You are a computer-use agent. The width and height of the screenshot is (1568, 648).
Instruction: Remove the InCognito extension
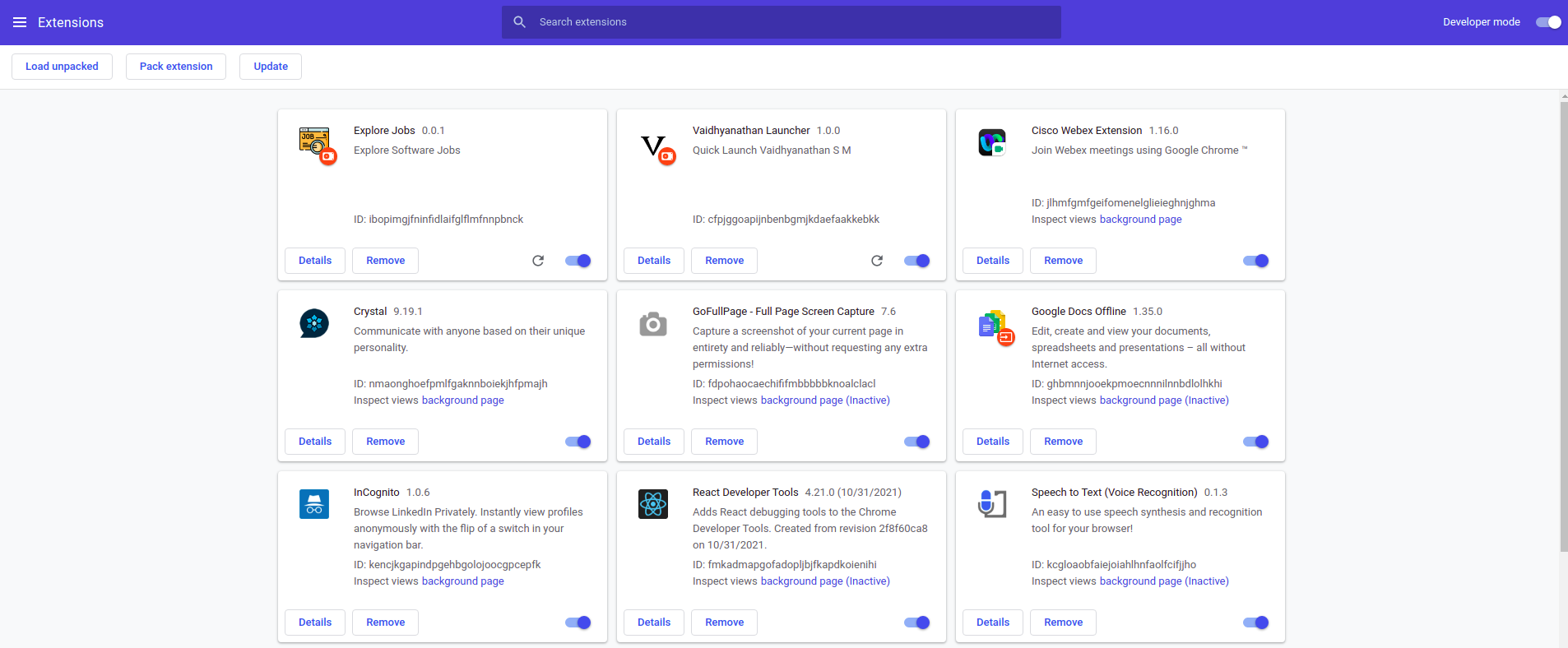385,623
